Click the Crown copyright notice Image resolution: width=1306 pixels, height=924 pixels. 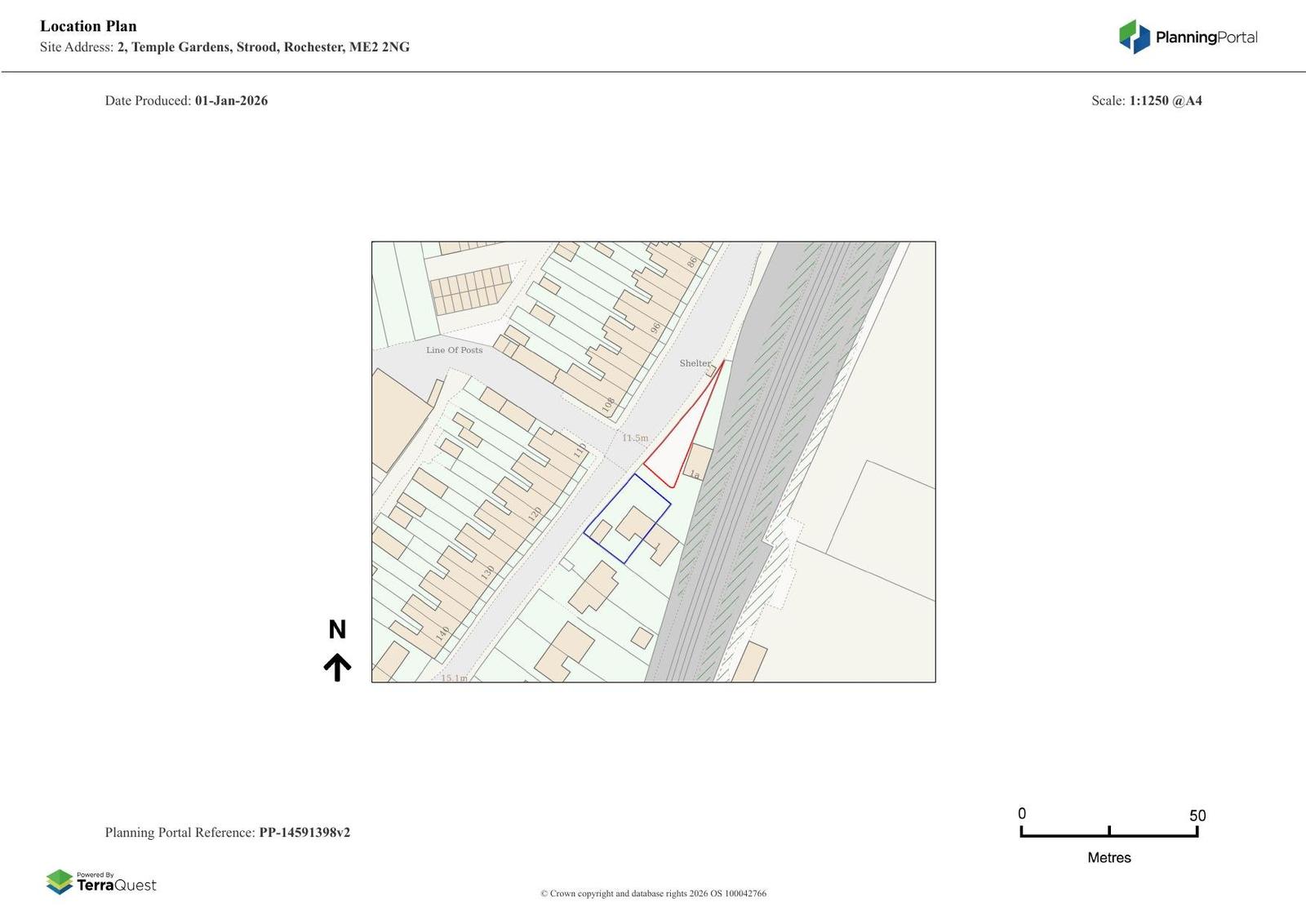[x=653, y=894]
